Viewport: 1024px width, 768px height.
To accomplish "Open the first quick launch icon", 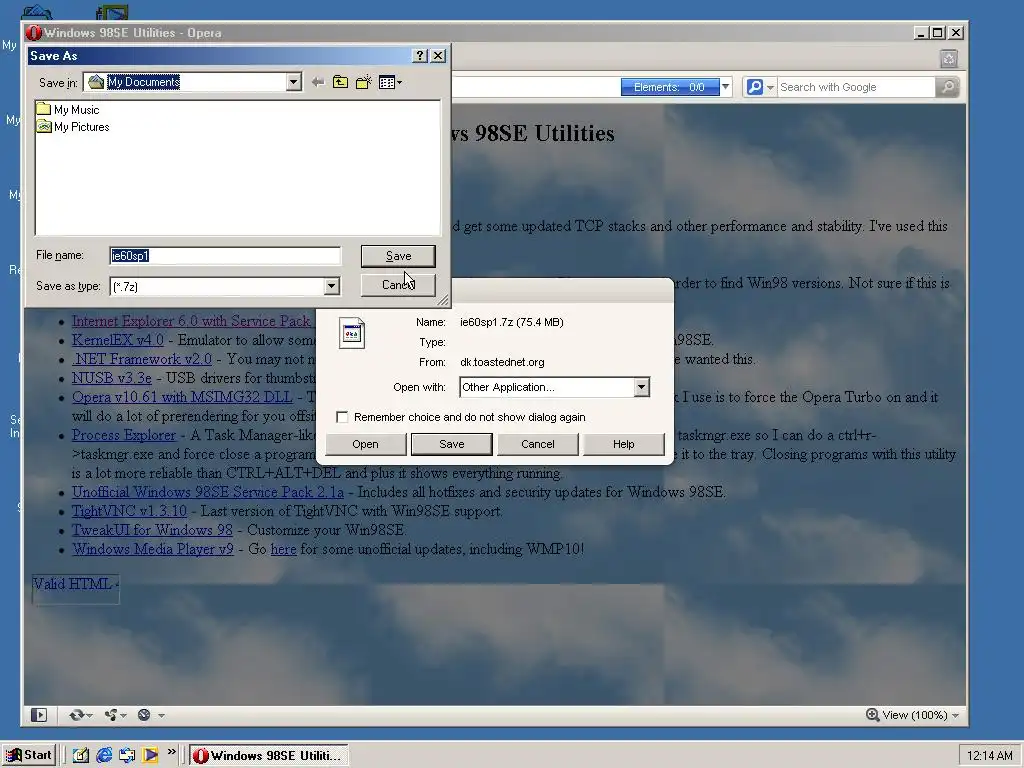I will 80,756.
